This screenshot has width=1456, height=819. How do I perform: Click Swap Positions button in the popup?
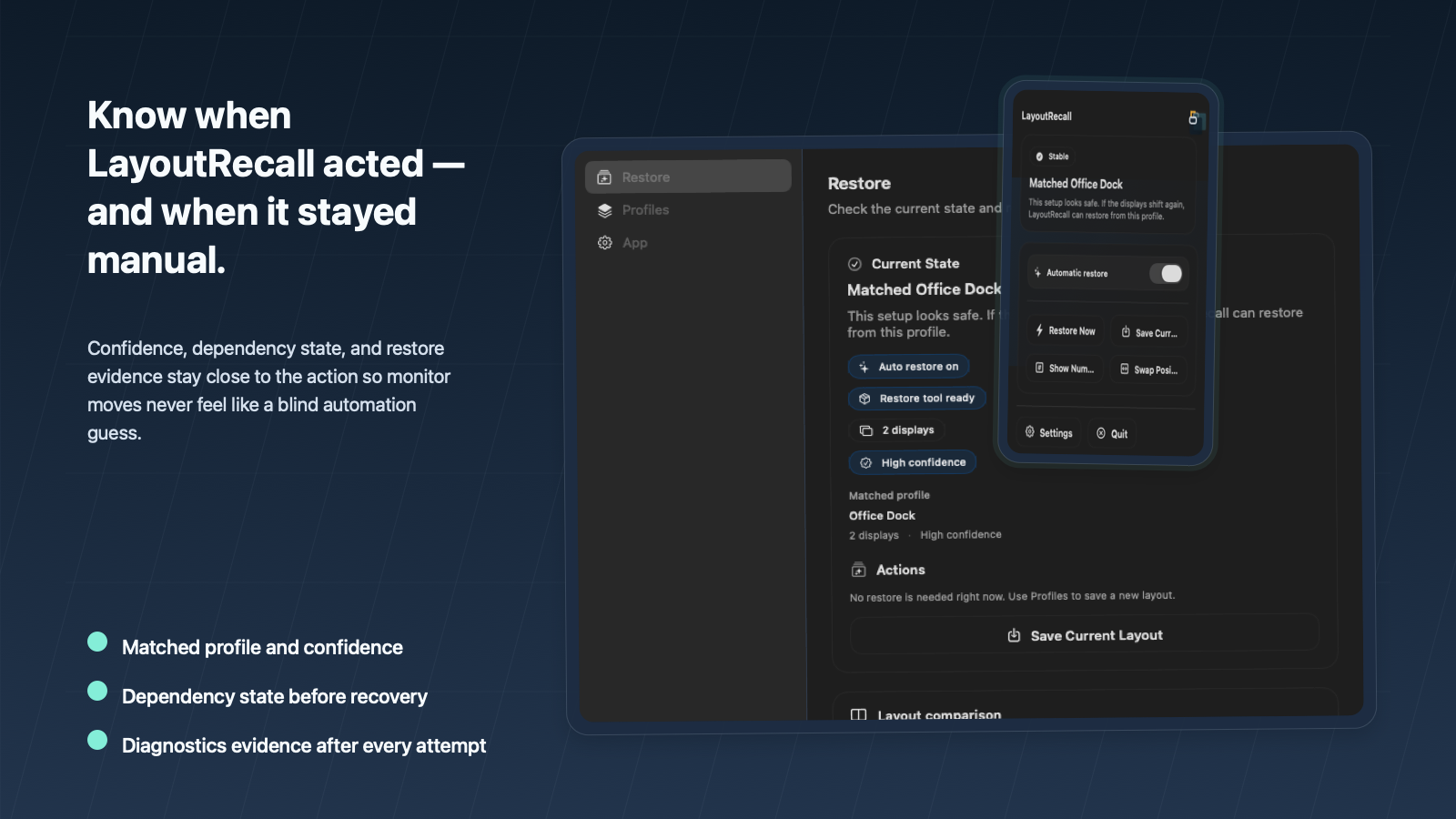(x=1148, y=369)
